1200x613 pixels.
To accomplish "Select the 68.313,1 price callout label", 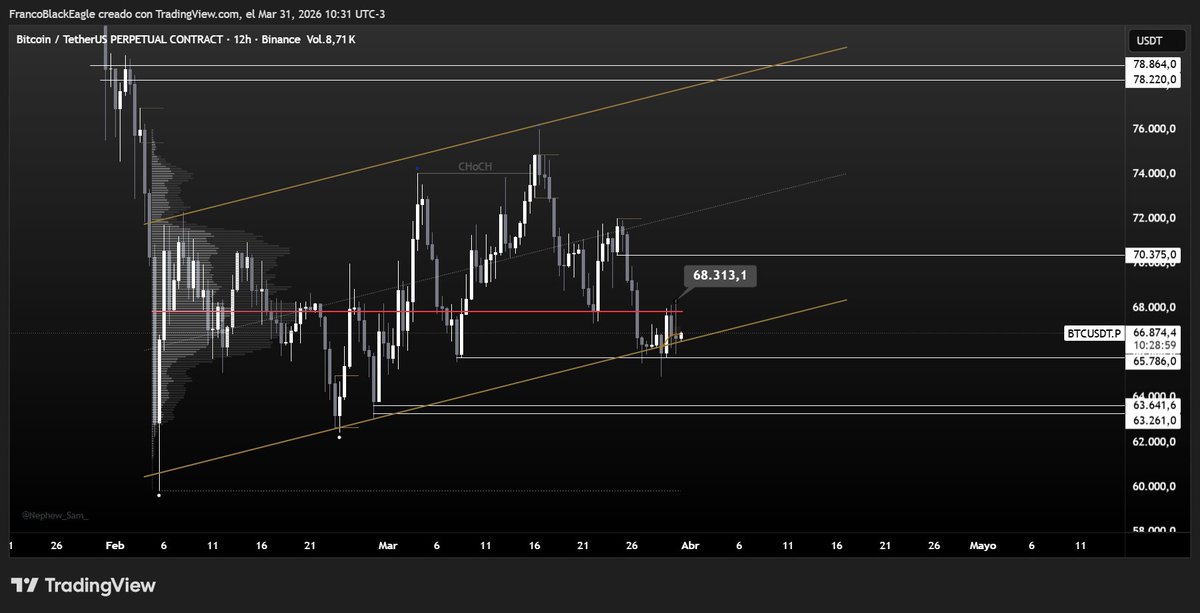I will pyautogui.click(x=720, y=276).
